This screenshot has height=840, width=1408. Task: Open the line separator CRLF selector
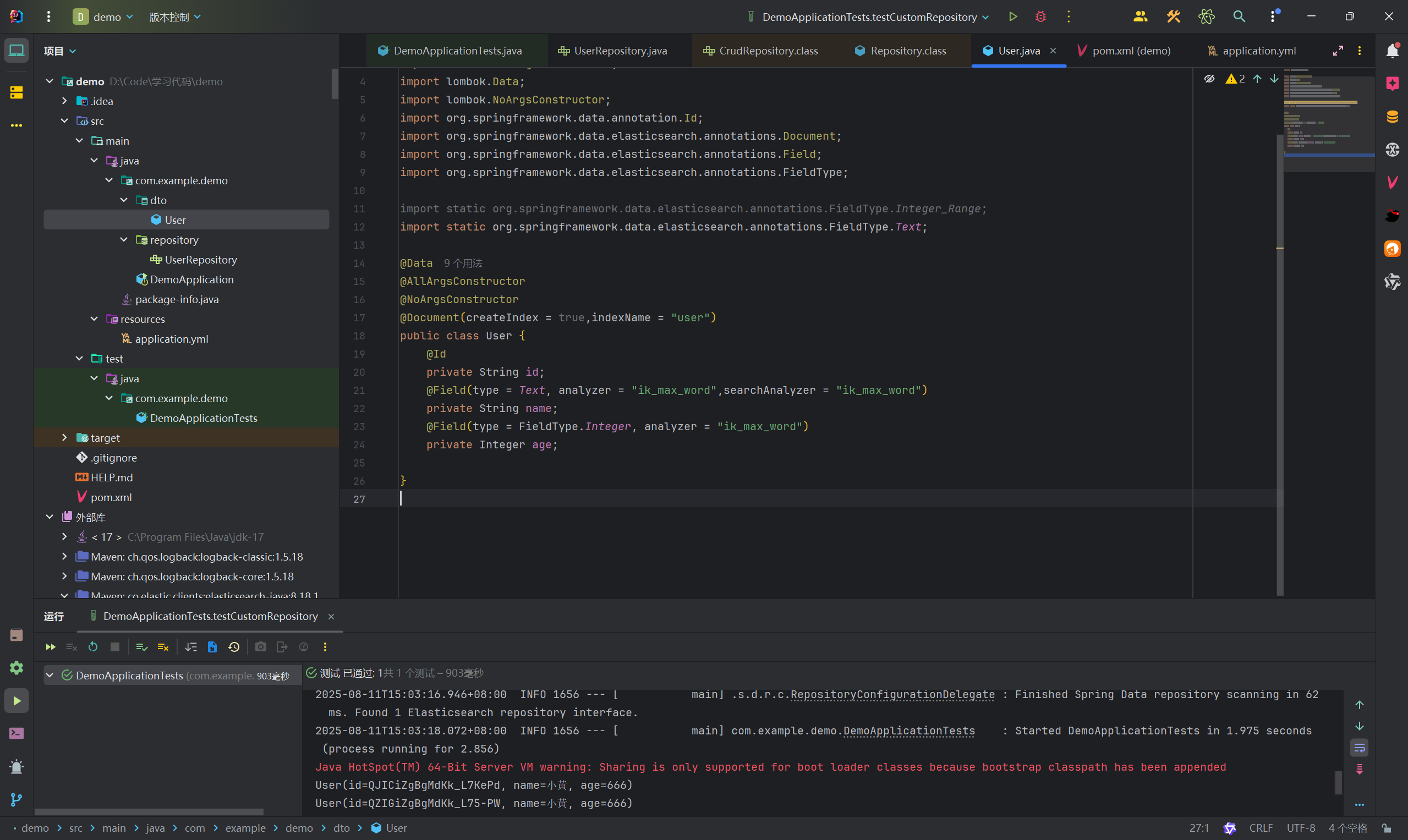point(1261,828)
